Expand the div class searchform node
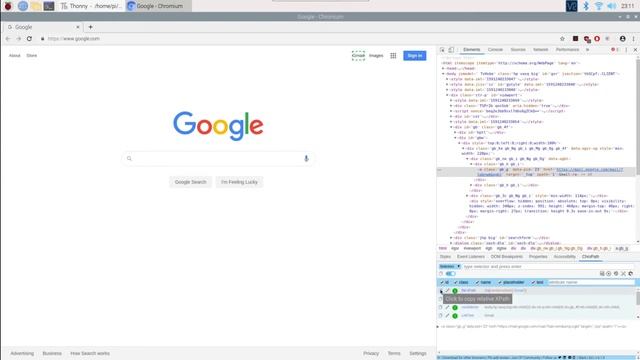The height and width of the screenshot is (360, 640). pos(451,238)
